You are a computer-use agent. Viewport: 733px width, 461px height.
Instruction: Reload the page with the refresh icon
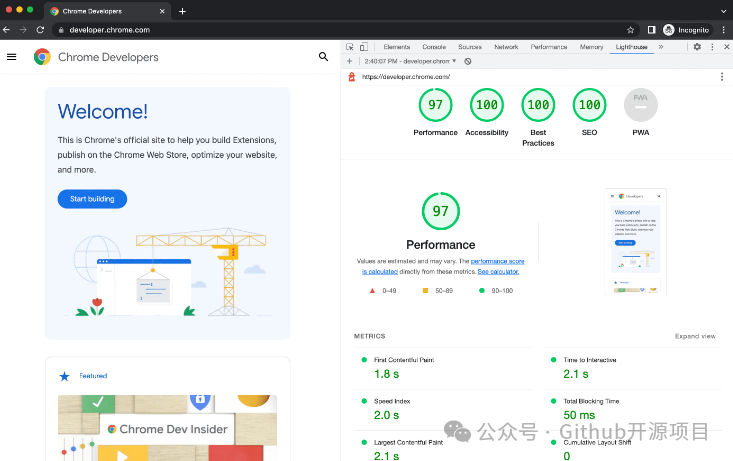[x=40, y=30]
